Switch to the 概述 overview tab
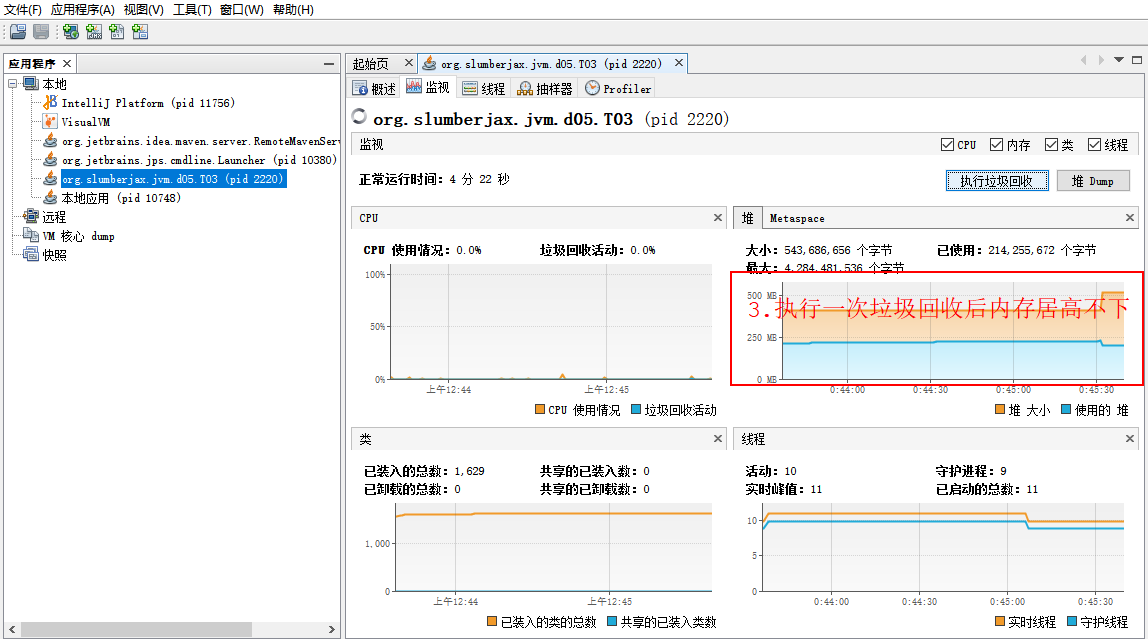Image resolution: width=1148 pixels, height=639 pixels. [374, 89]
